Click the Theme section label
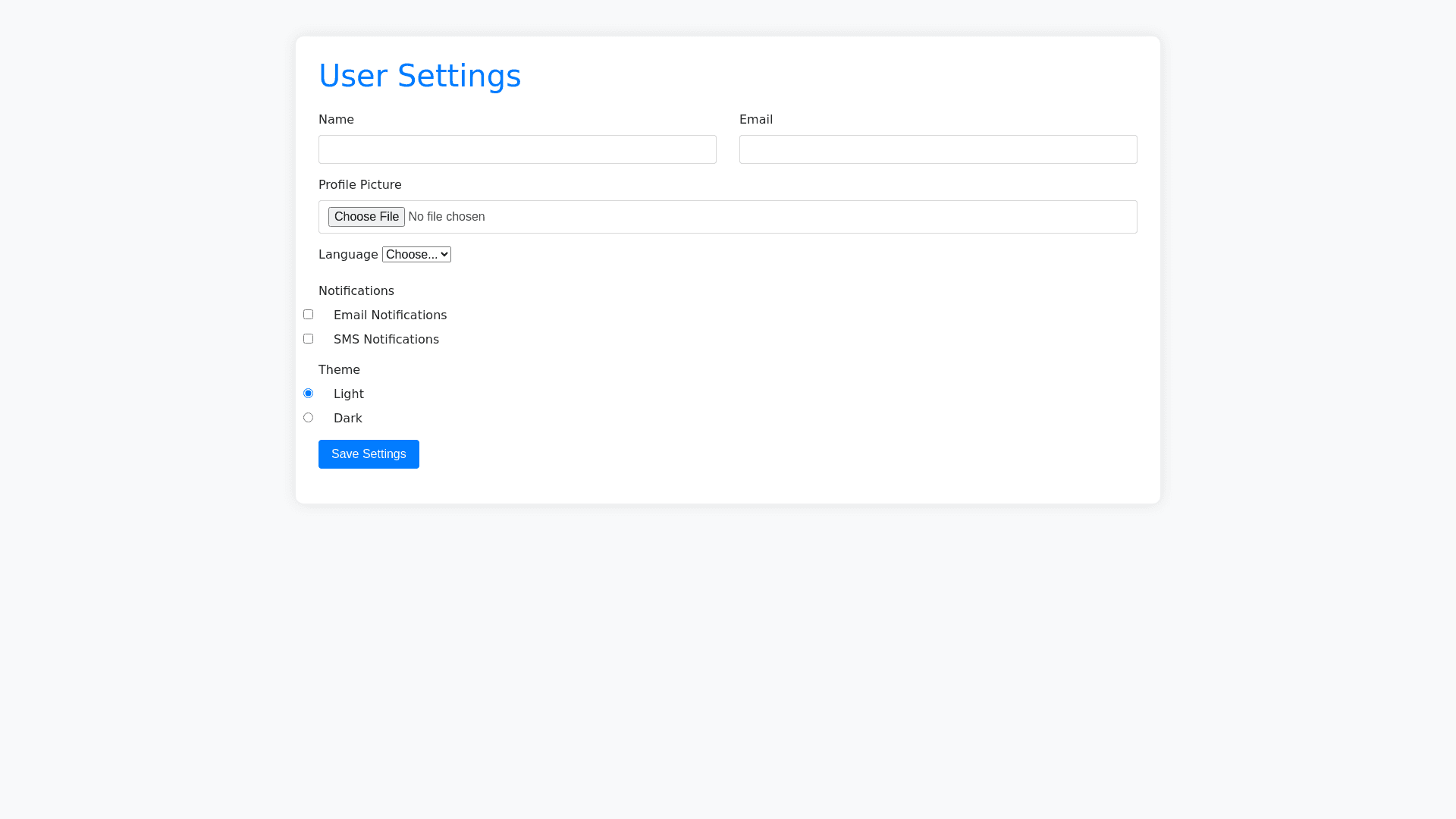This screenshot has width=1456, height=819. click(x=339, y=370)
